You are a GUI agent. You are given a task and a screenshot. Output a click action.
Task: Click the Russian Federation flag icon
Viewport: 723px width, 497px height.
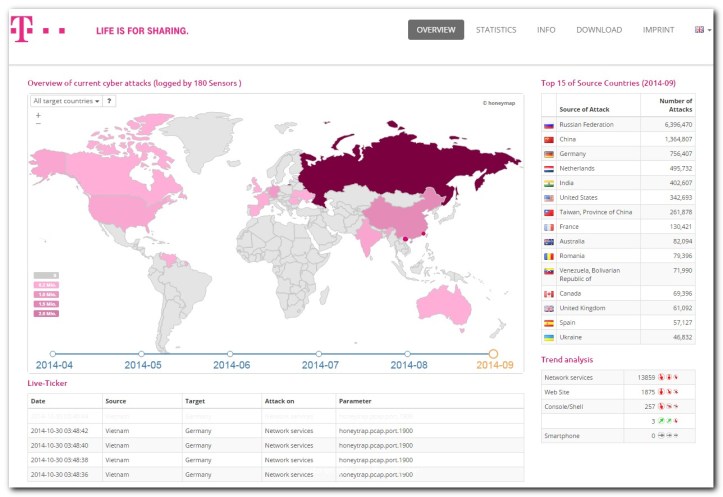click(548, 125)
